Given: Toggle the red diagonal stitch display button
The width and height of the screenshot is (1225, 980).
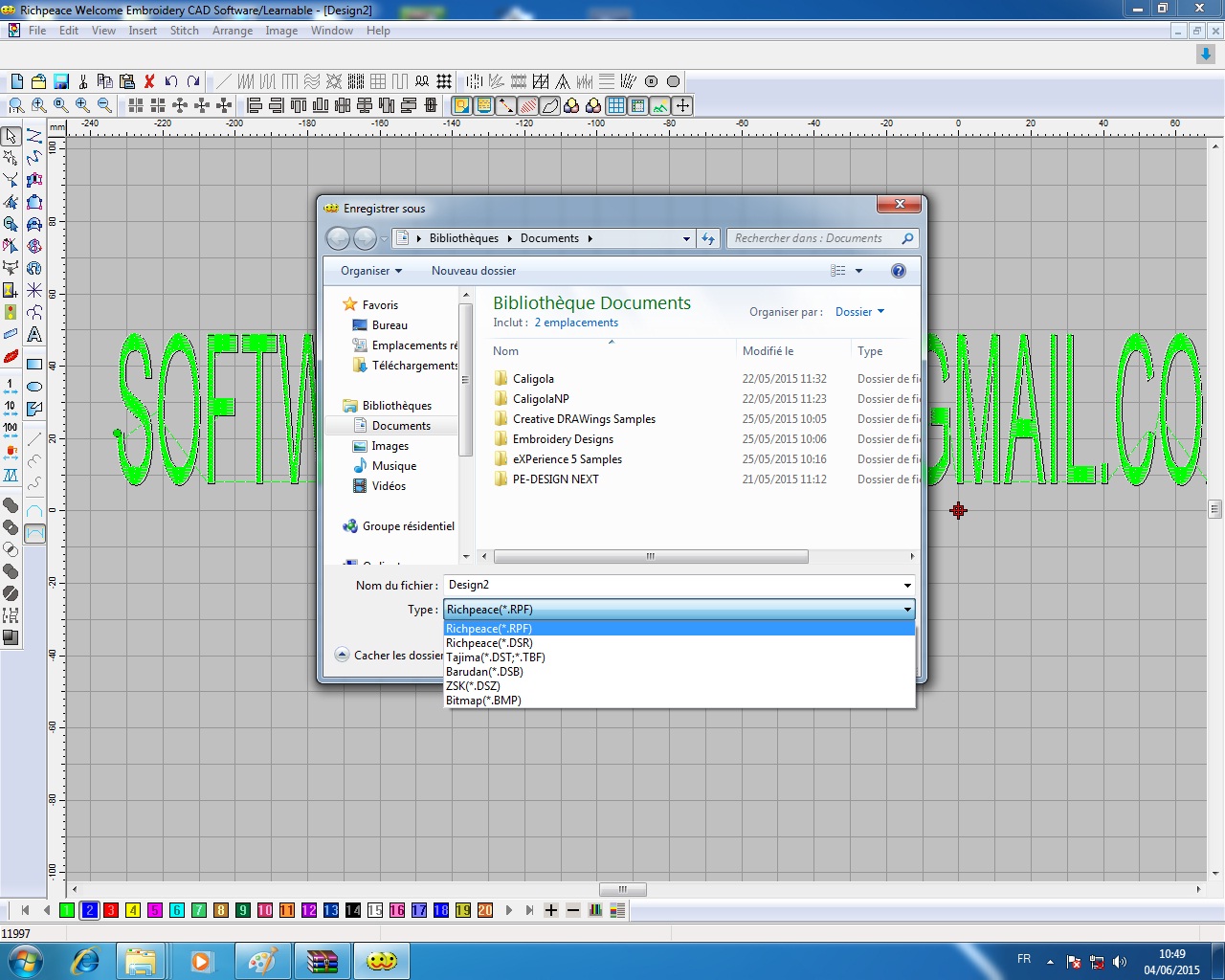Looking at the screenshot, I should (x=528, y=105).
